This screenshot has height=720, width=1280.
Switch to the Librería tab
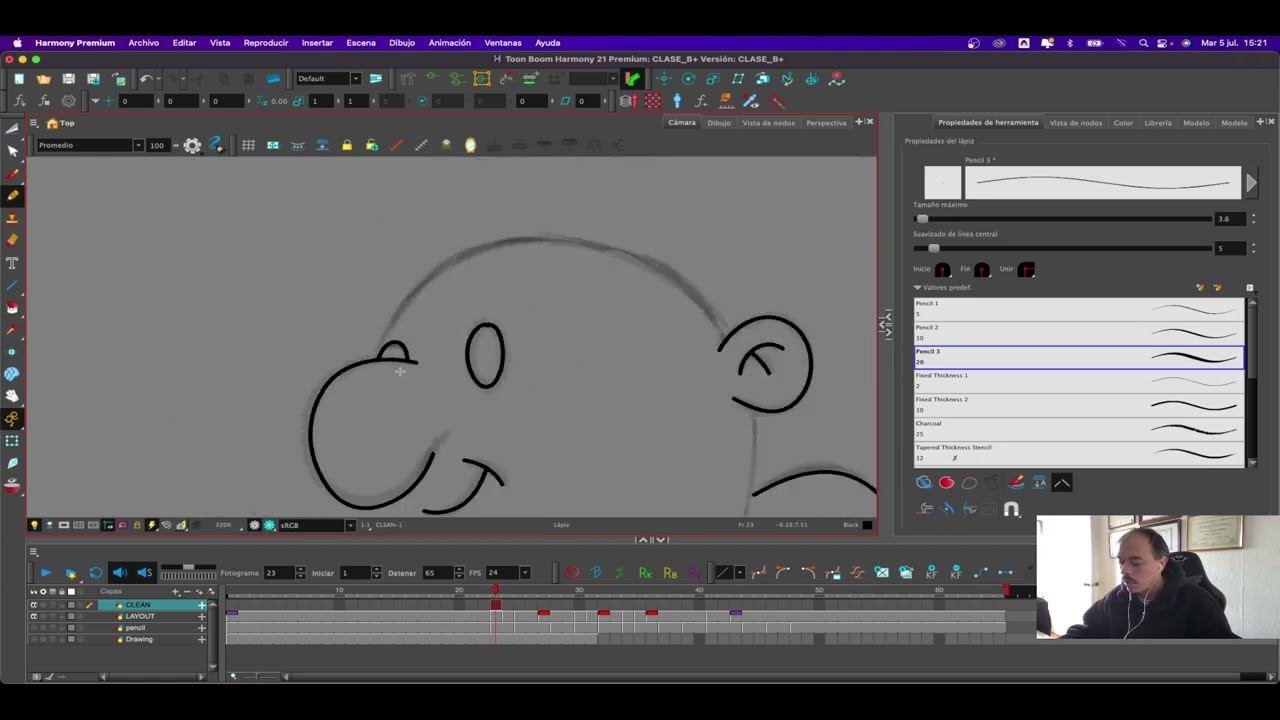[1158, 123]
